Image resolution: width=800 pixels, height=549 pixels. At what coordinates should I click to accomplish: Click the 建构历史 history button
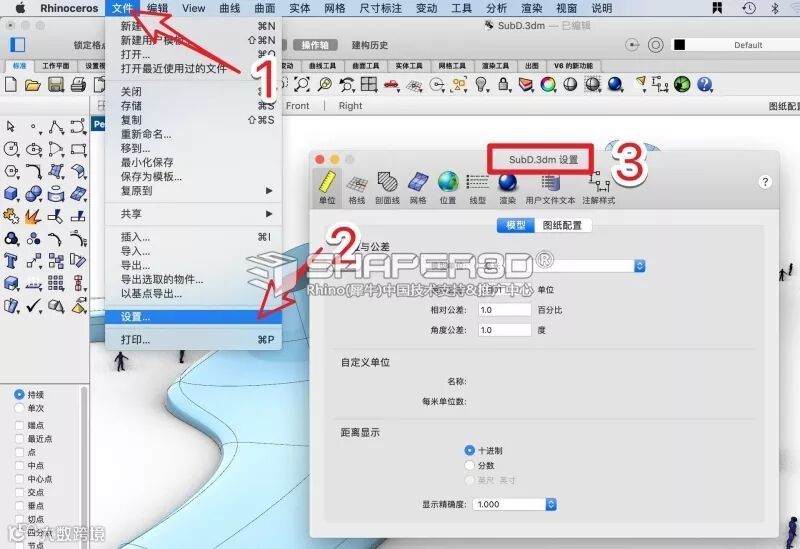click(370, 45)
